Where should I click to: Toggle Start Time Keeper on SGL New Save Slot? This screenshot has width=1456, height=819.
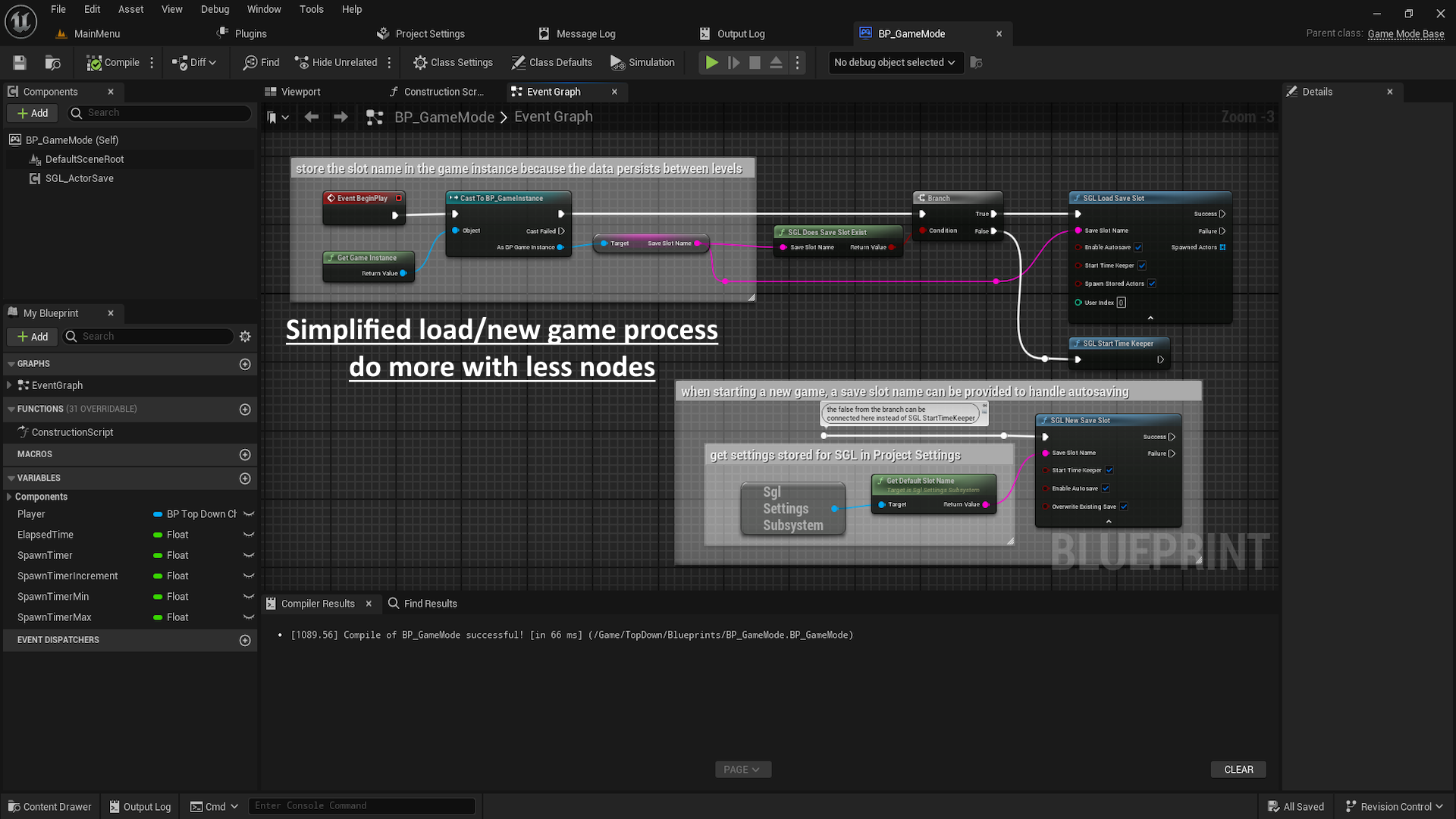coord(1109,471)
